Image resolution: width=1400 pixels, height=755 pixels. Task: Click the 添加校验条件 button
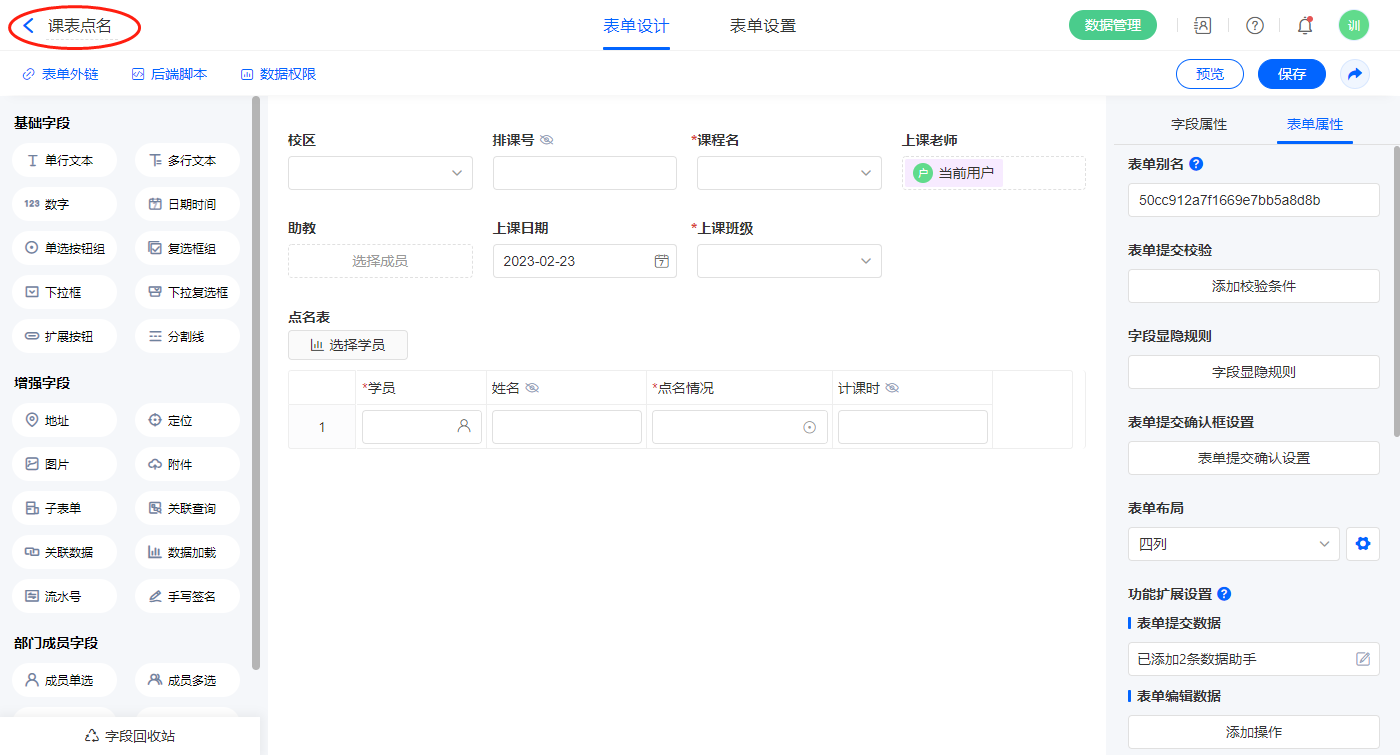click(1253, 286)
